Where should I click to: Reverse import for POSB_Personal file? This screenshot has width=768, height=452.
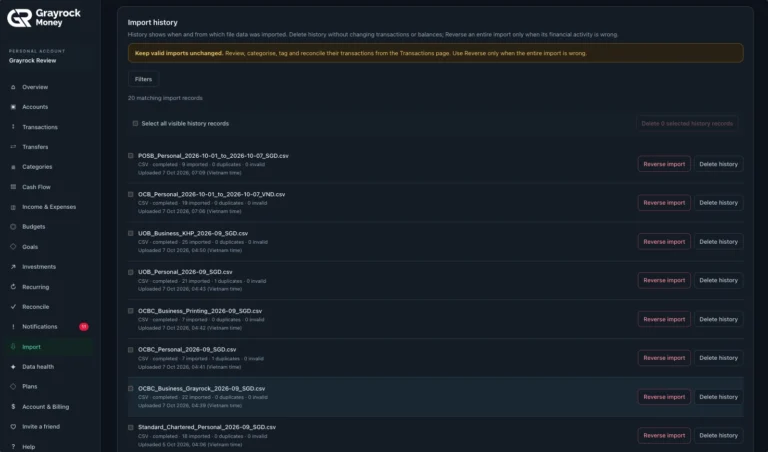click(664, 164)
